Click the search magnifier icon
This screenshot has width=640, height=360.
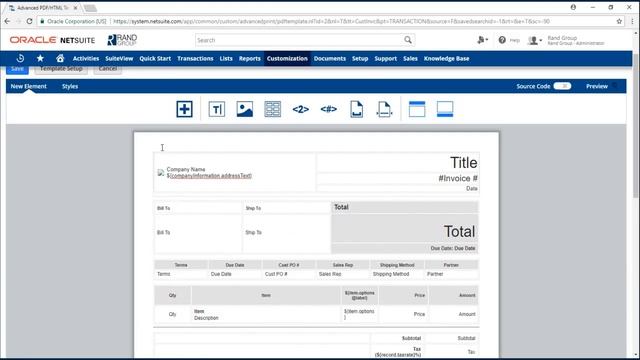click(408, 40)
